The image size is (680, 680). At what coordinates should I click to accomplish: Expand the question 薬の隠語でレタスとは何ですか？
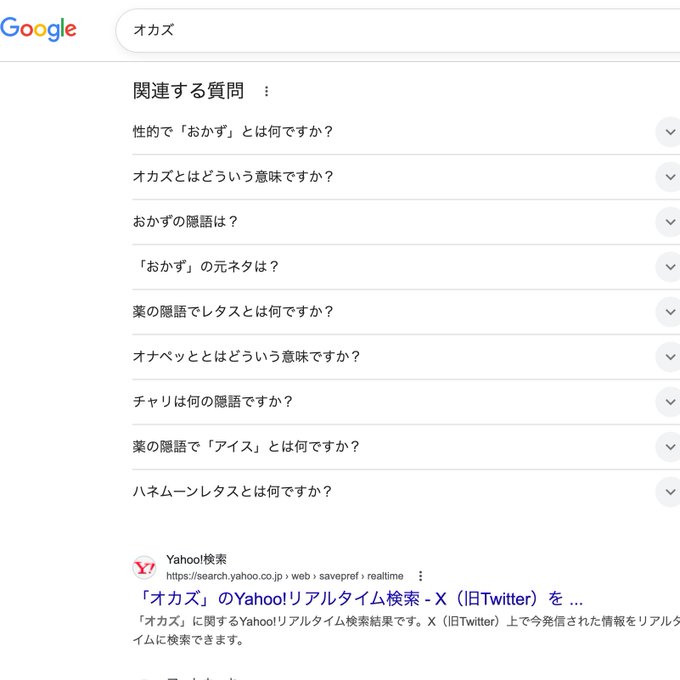pyautogui.click(x=234, y=312)
